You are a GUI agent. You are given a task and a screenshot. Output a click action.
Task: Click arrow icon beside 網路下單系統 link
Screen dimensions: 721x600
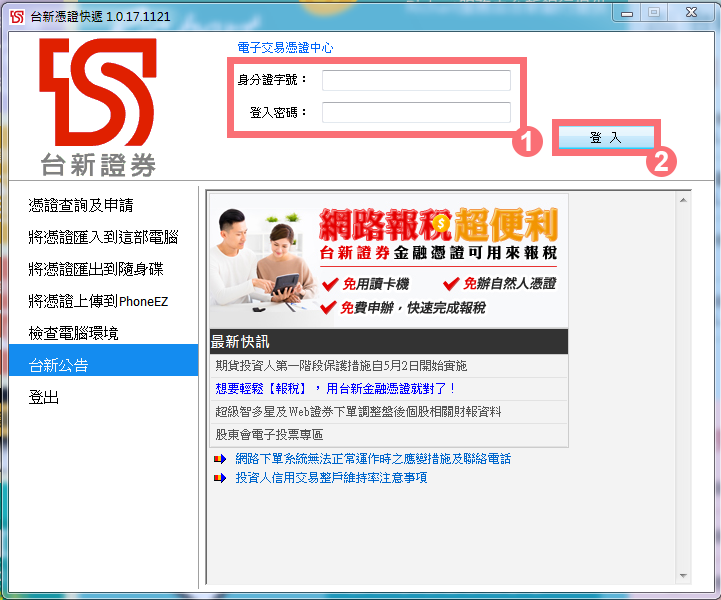pyautogui.click(x=220, y=459)
